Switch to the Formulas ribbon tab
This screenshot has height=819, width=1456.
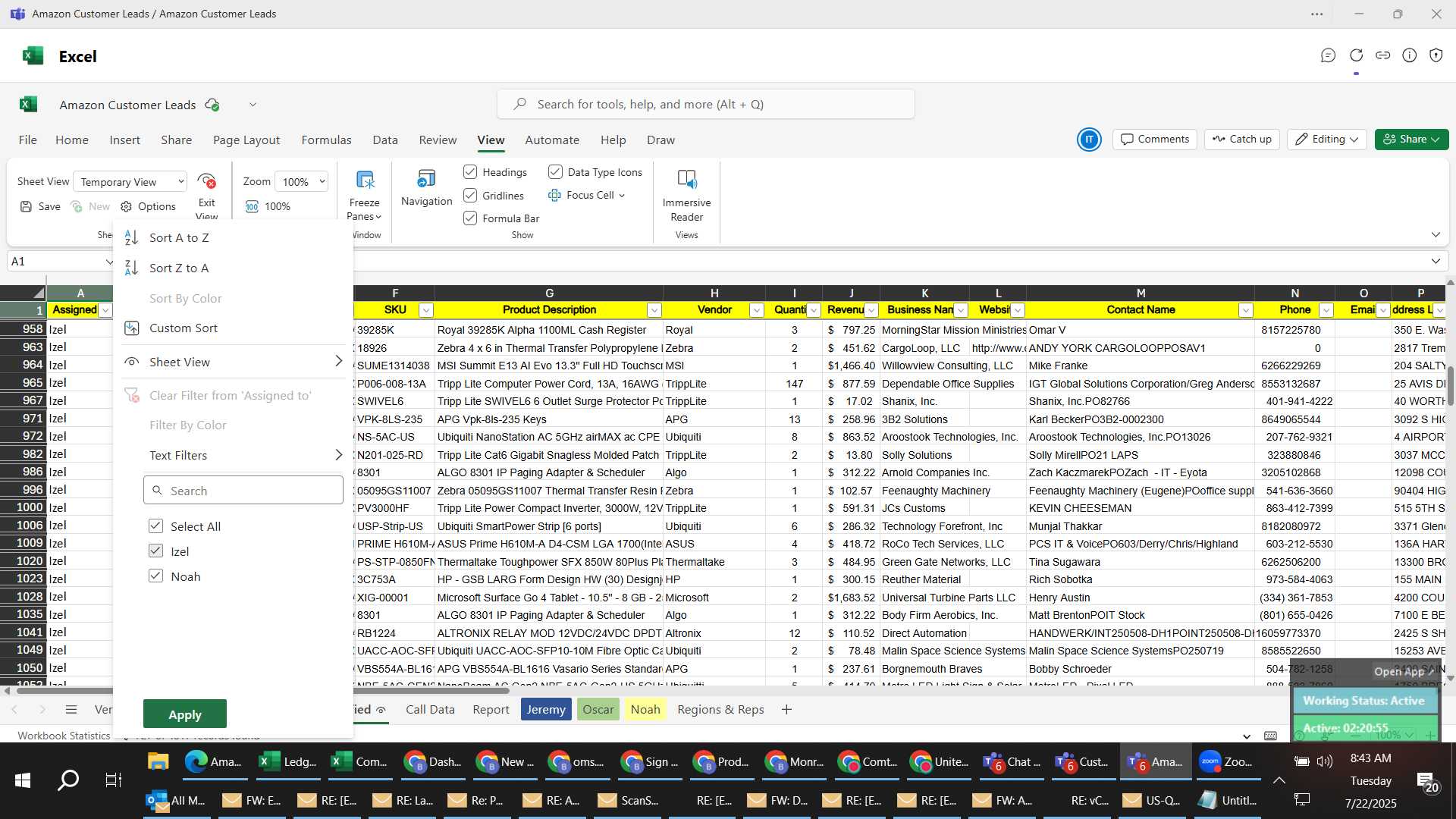[x=326, y=140]
